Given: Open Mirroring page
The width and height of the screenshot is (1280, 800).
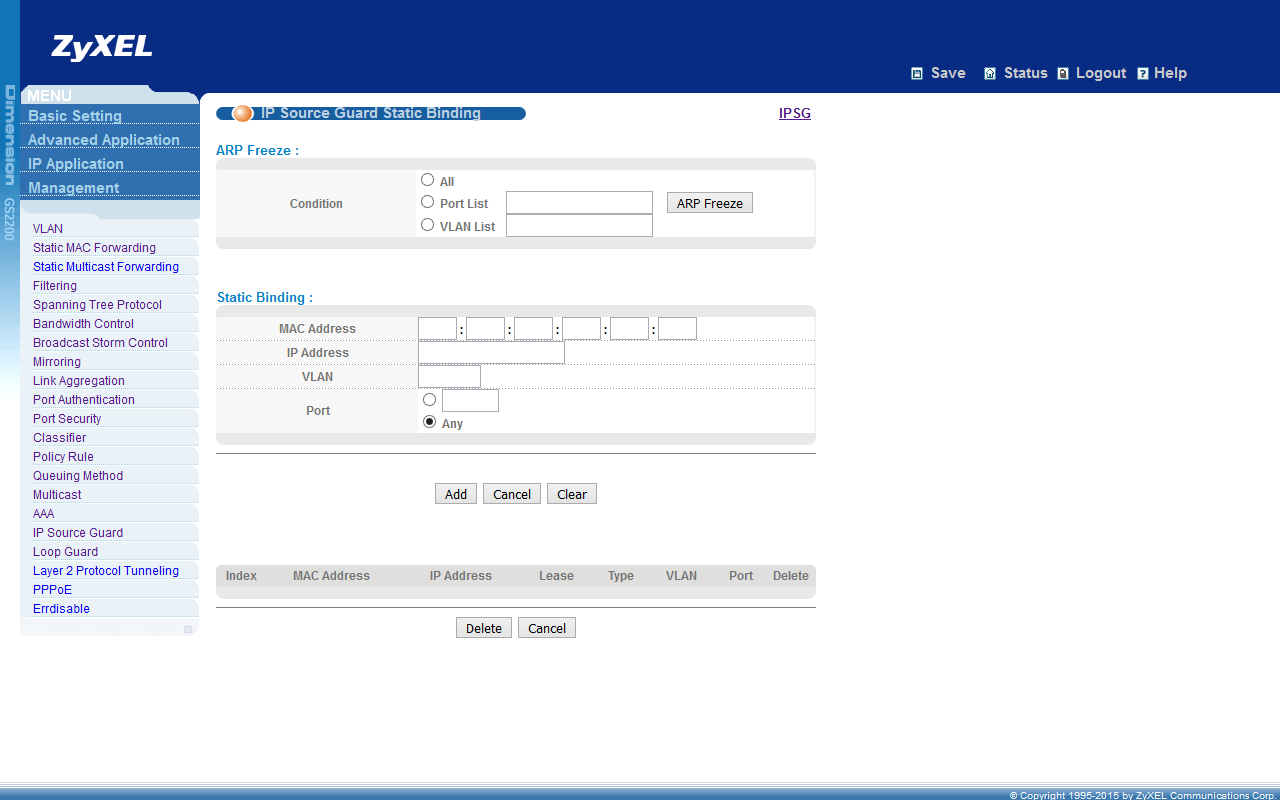Looking at the screenshot, I should 57,362.
